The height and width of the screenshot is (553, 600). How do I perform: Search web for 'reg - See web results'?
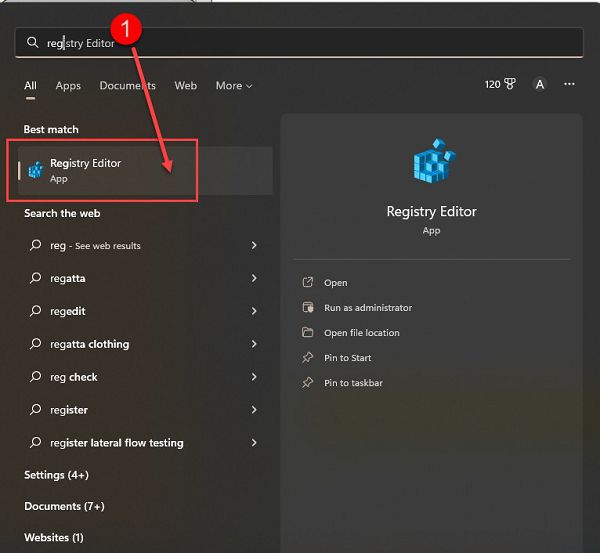pos(95,245)
